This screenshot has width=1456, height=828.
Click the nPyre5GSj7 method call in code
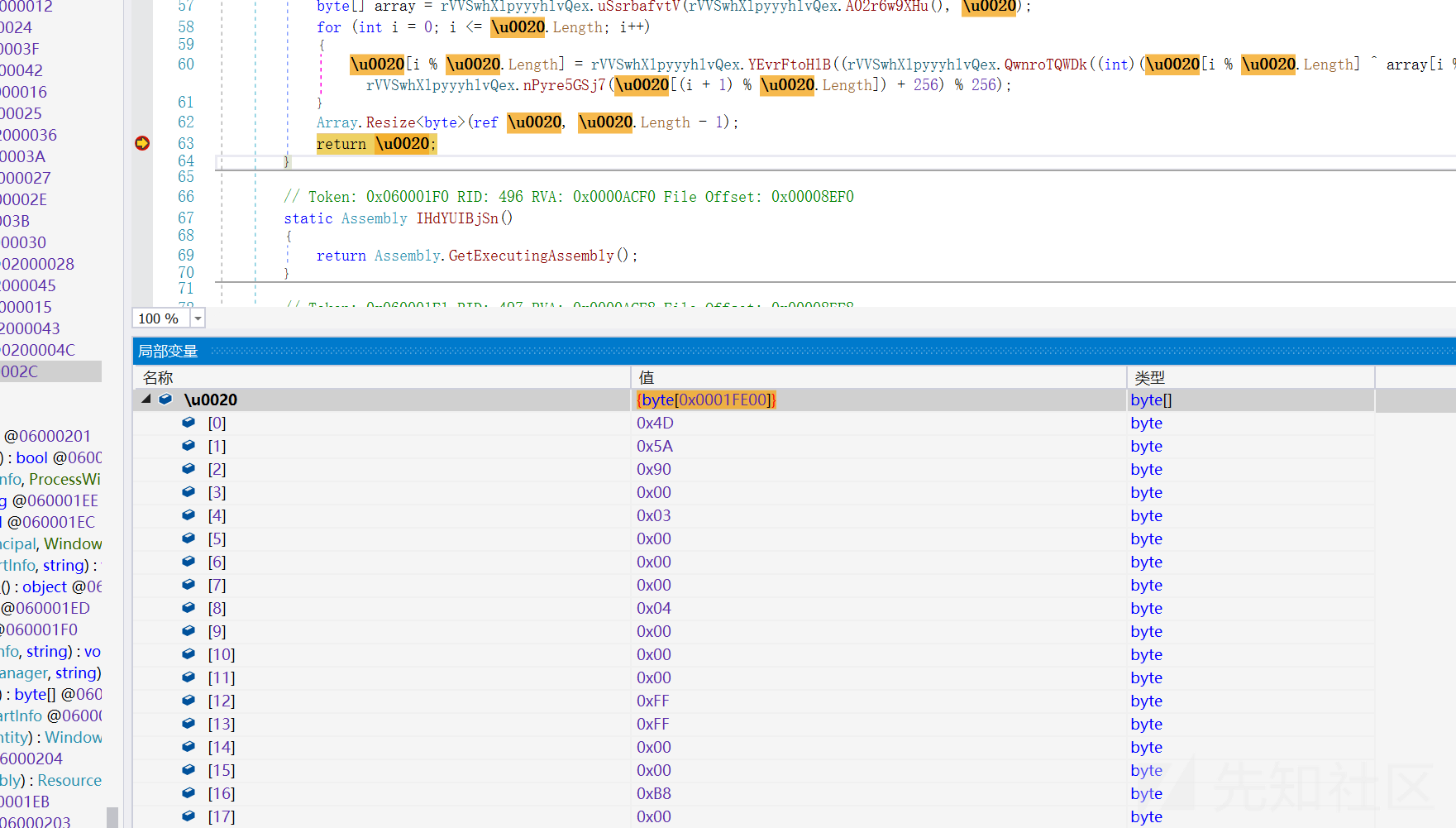coord(564,85)
